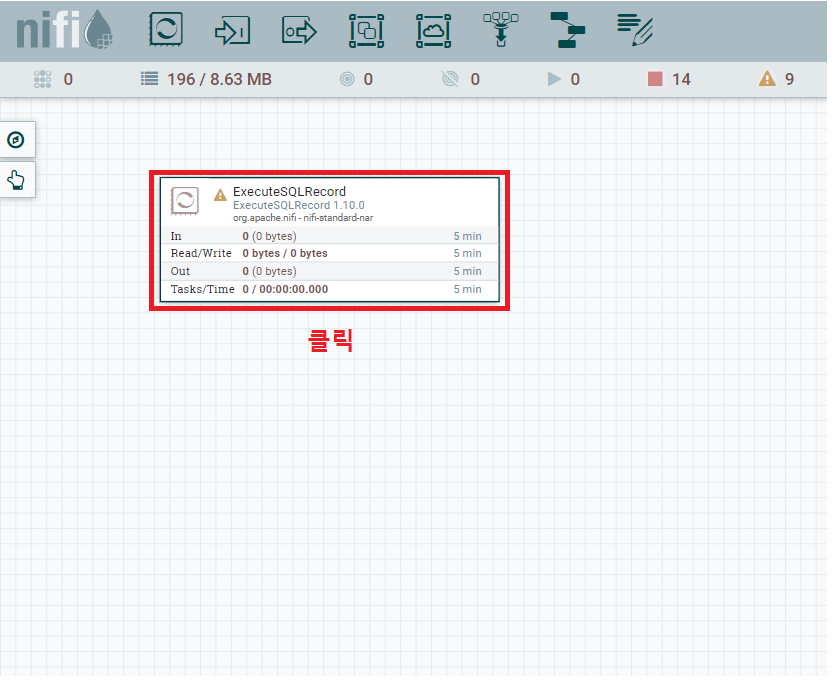The width and height of the screenshot is (832, 688).
Task: Click the stopped components red square icon
Action: click(655, 79)
